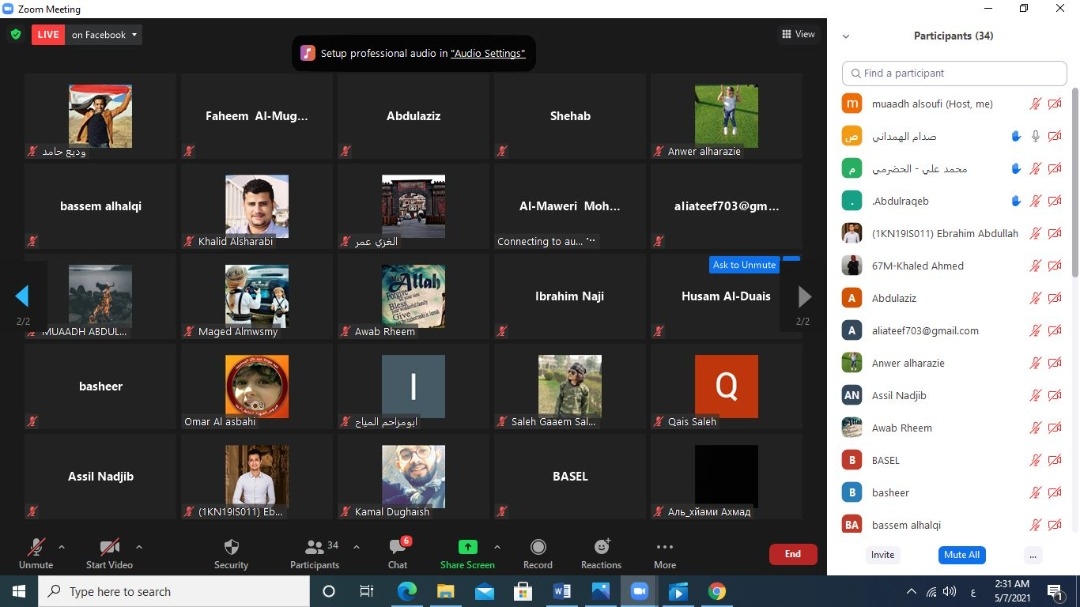Click the green encryption shield icon

pyautogui.click(x=15, y=34)
